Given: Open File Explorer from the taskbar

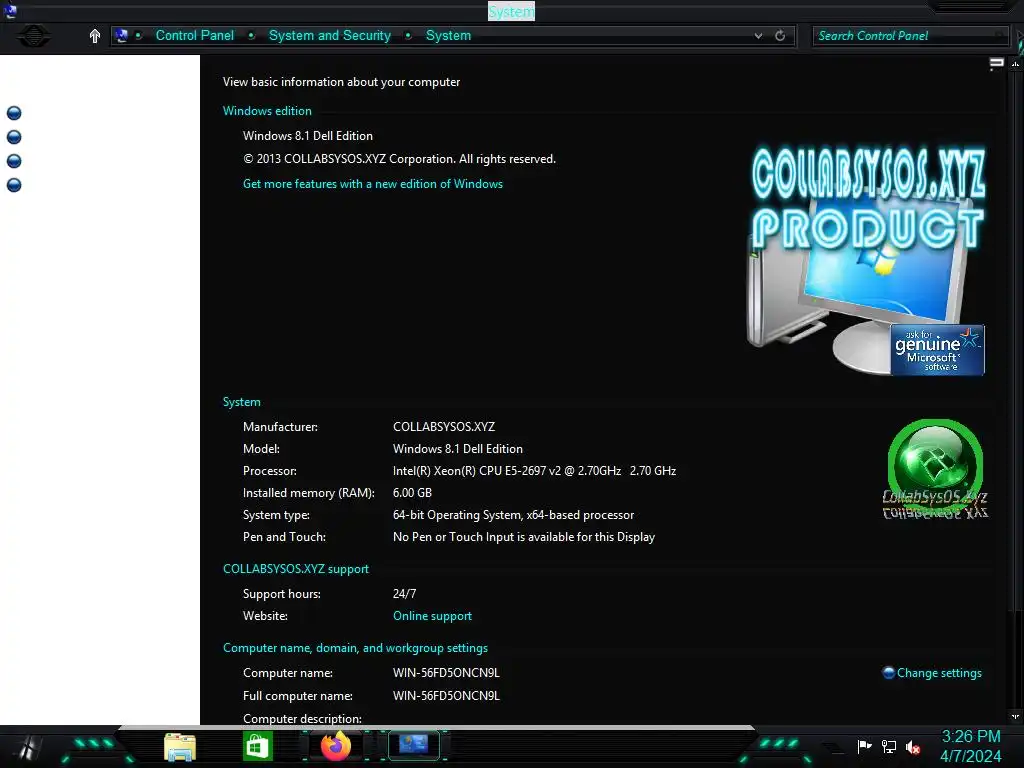Looking at the screenshot, I should pos(180,747).
